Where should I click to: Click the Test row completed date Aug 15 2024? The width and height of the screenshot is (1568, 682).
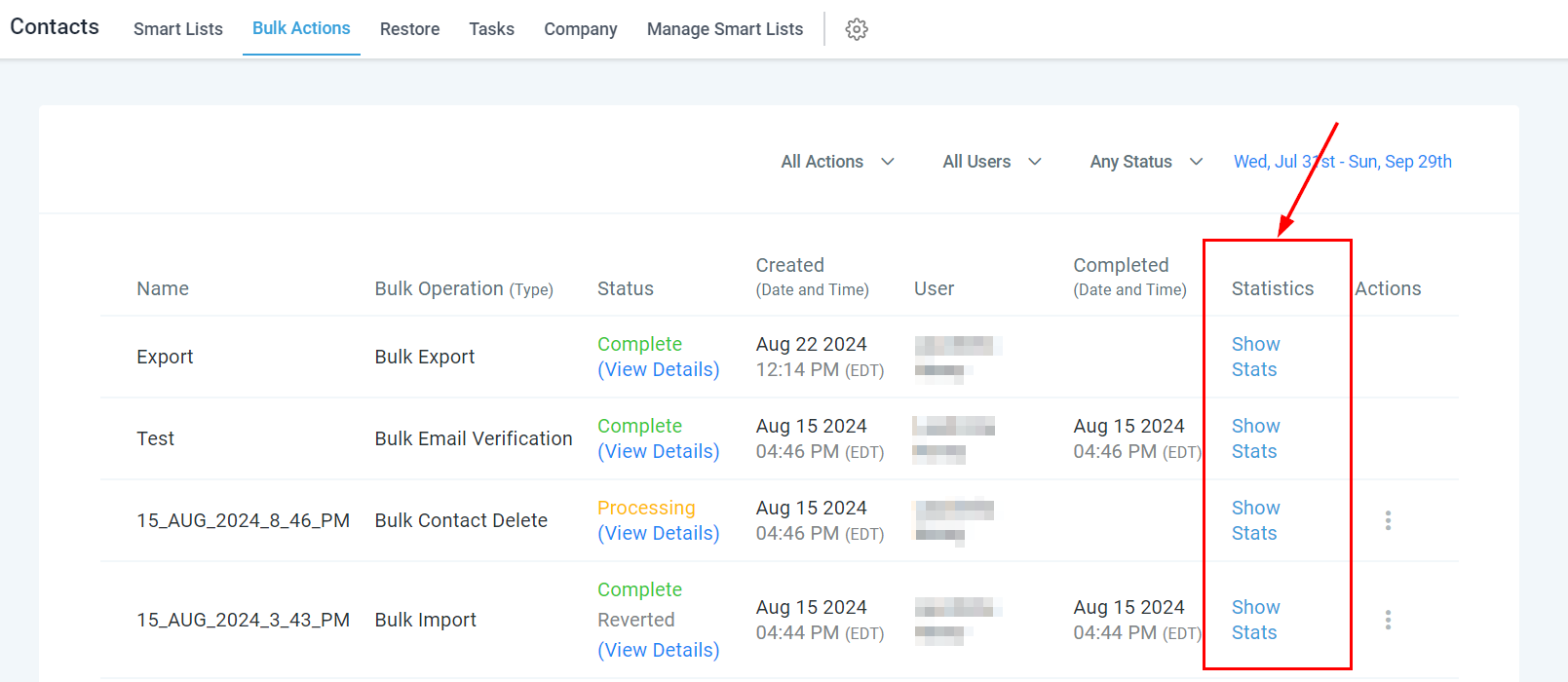pos(1128,426)
